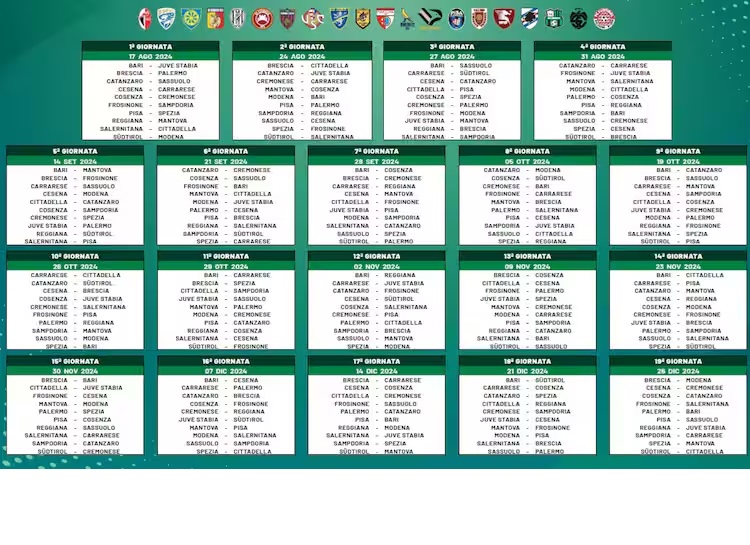The image size is (750, 545).
Task: Select PALERMO - BARI in 19ª giornata
Action: (x=671, y=412)
